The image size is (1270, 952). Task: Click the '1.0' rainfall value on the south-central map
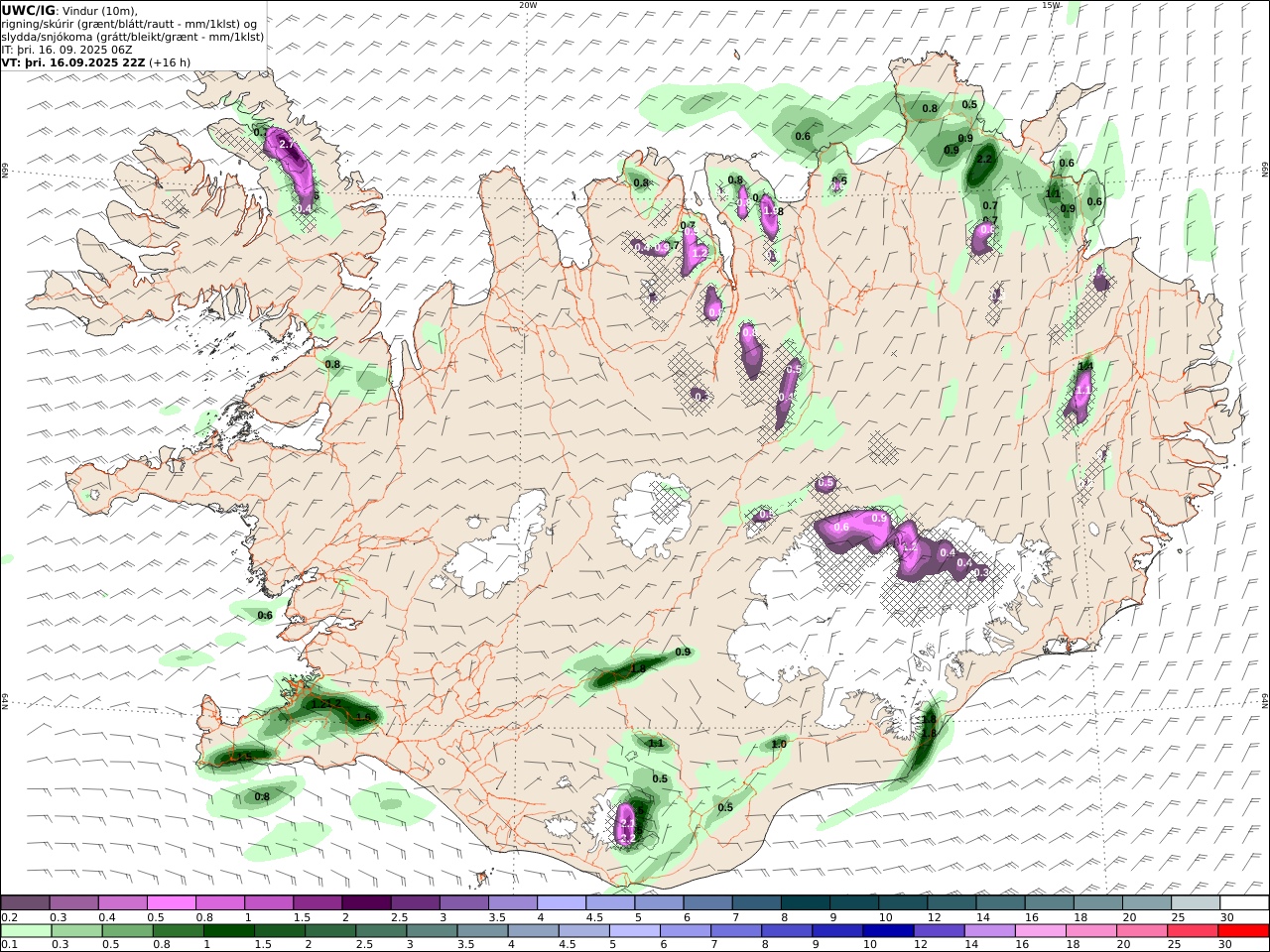(779, 744)
